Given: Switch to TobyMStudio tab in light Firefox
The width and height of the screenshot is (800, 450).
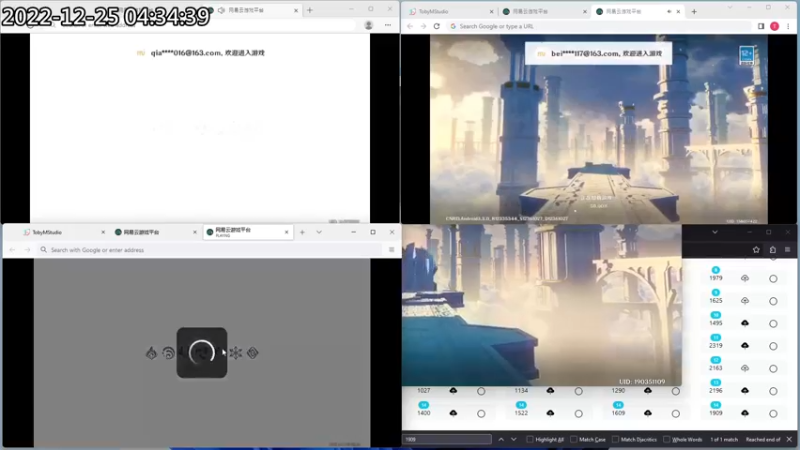Looking at the screenshot, I should pos(64,232).
